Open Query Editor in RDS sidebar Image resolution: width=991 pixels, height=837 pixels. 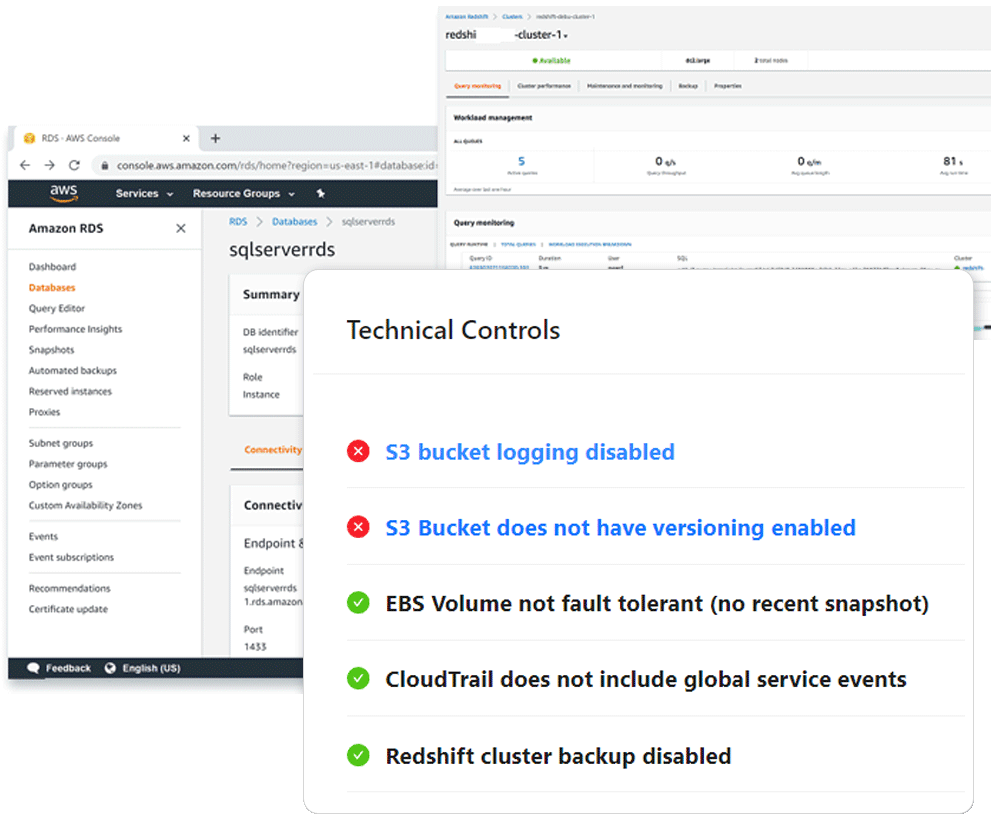coord(57,309)
